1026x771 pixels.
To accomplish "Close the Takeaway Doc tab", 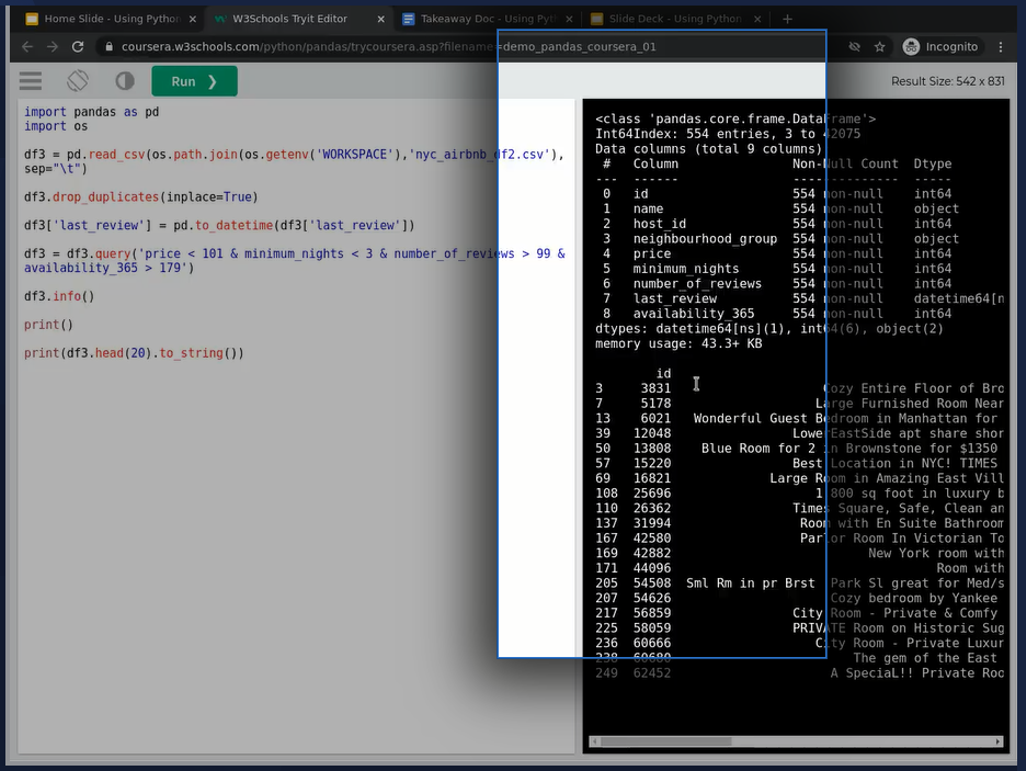I will (x=569, y=19).
